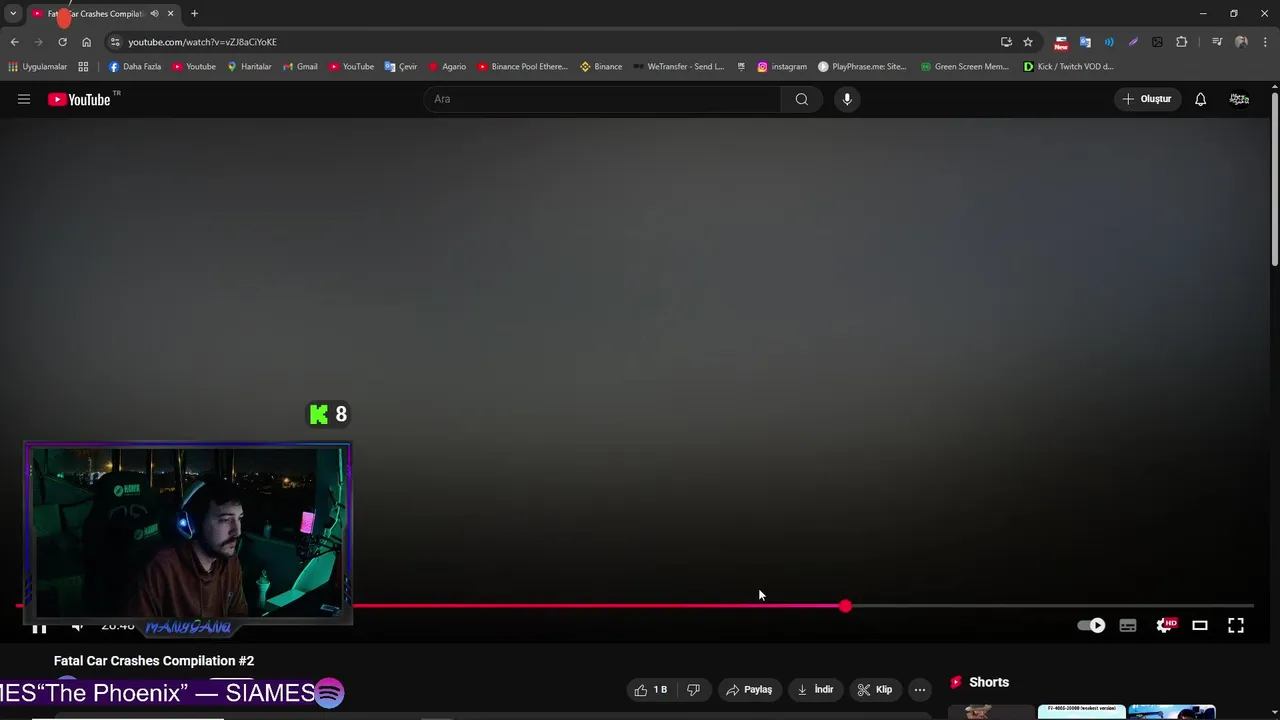Pause the video with the pause button
The height and width of the screenshot is (720, 1280).
(x=39, y=627)
